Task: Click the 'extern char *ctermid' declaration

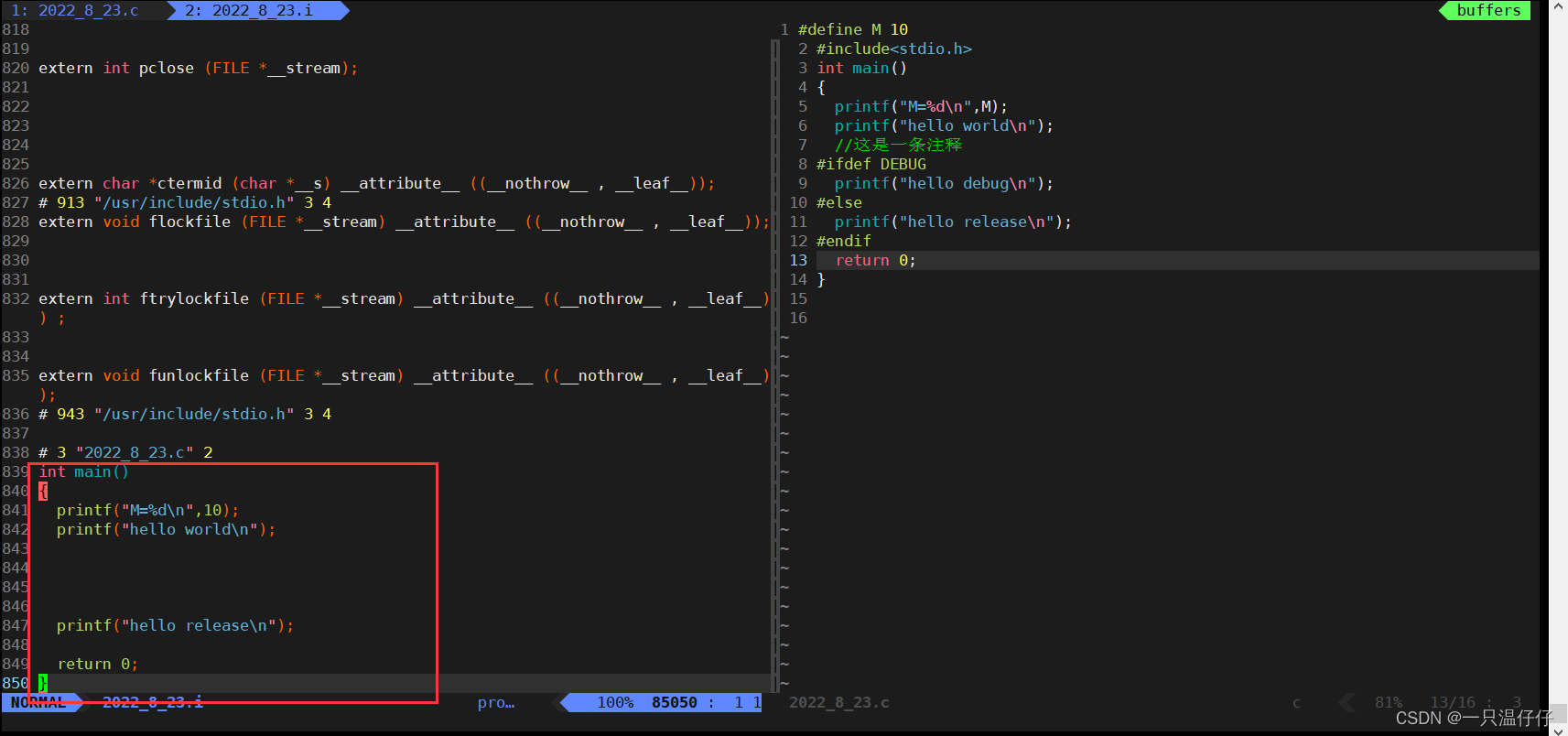Action: point(377,183)
